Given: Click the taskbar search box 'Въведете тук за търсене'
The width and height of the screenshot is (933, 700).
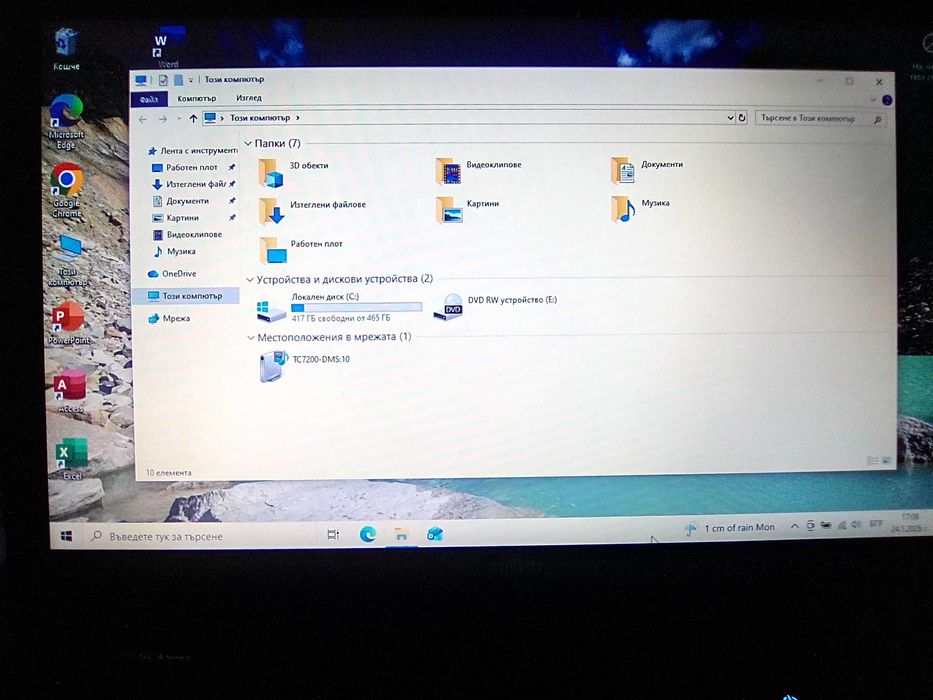Looking at the screenshot, I should pos(201,536).
